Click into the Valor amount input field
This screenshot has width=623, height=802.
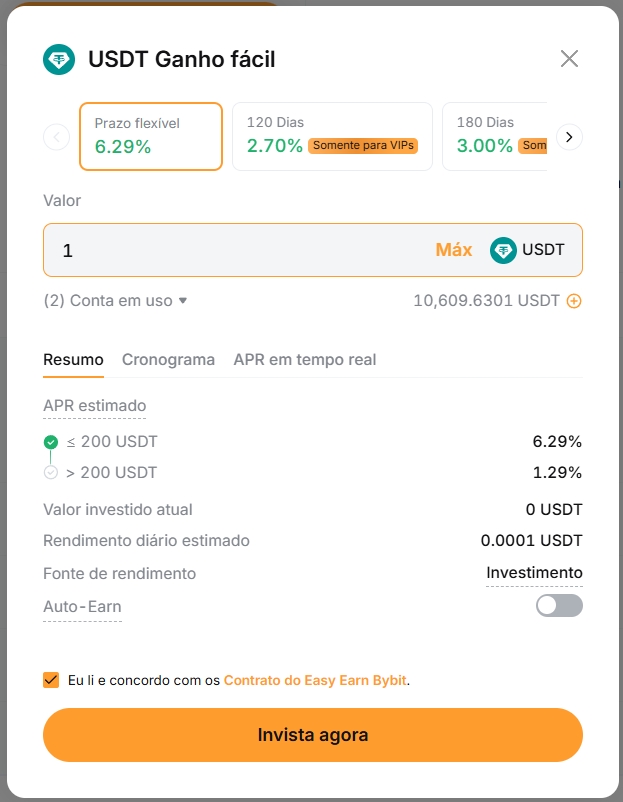(x=240, y=250)
